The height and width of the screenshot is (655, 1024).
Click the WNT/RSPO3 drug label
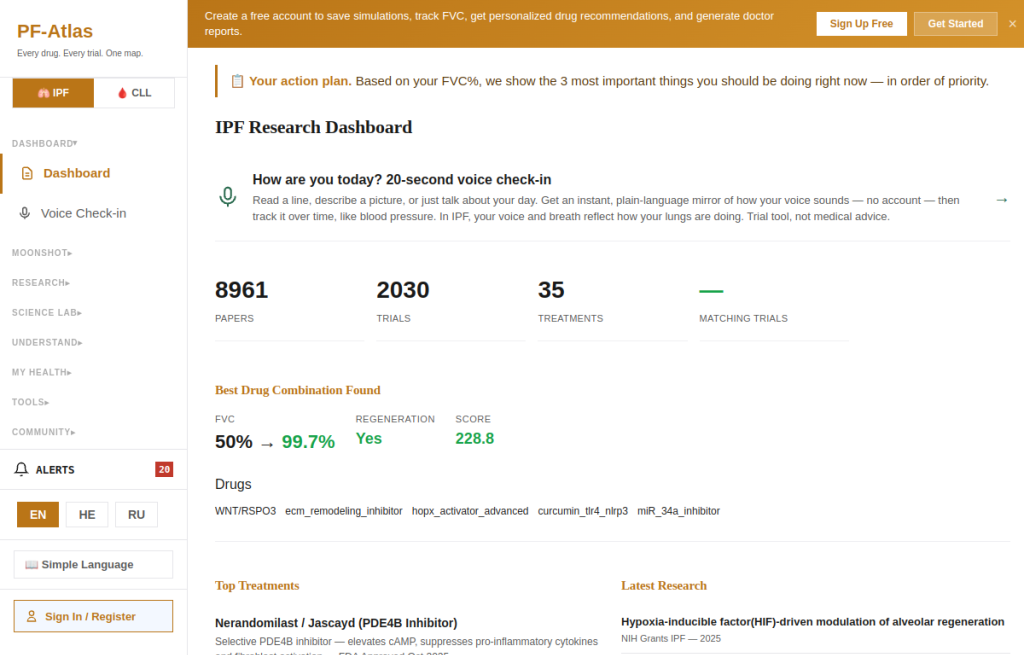[246, 511]
